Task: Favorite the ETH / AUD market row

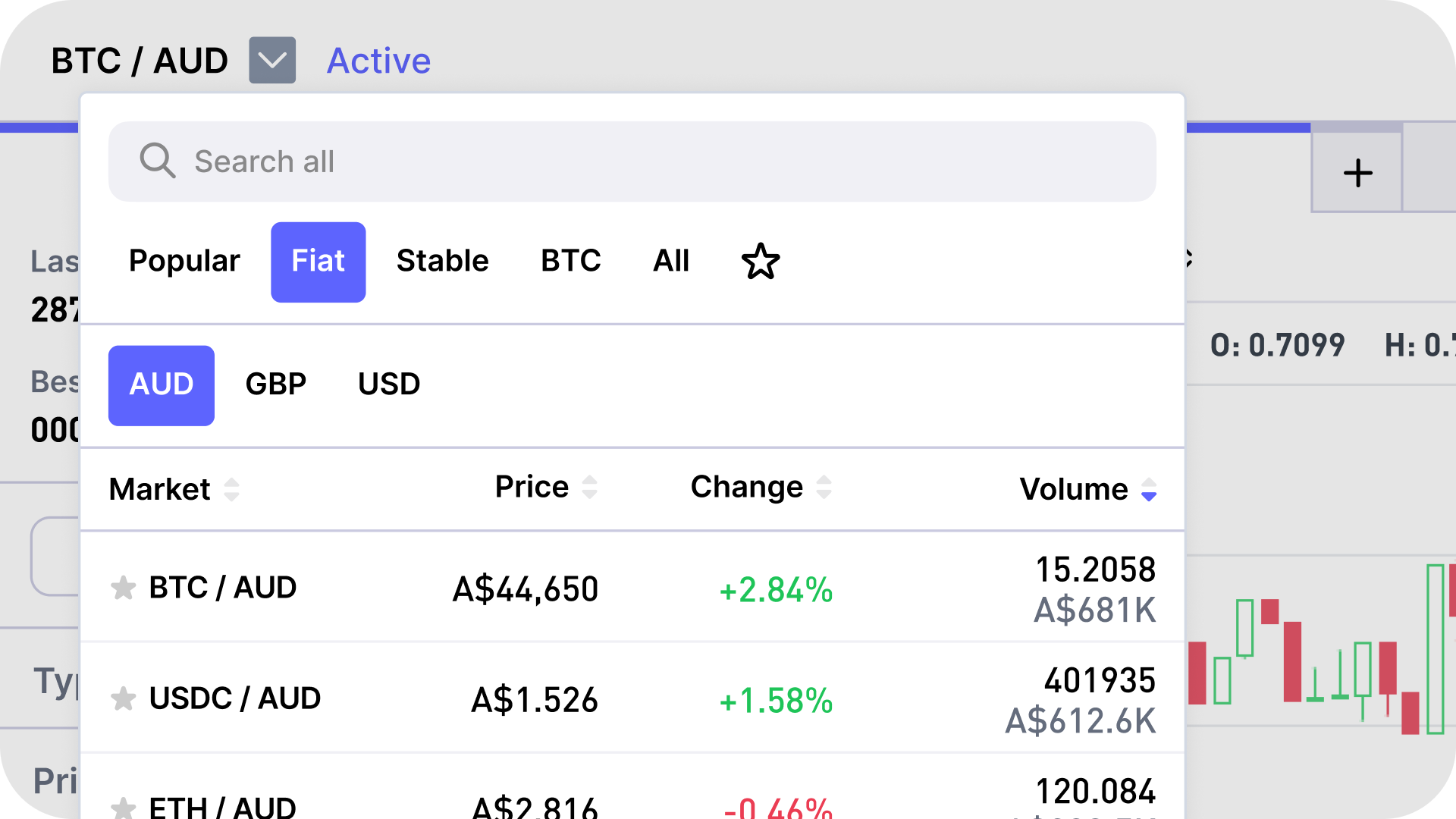Action: pyautogui.click(x=123, y=810)
